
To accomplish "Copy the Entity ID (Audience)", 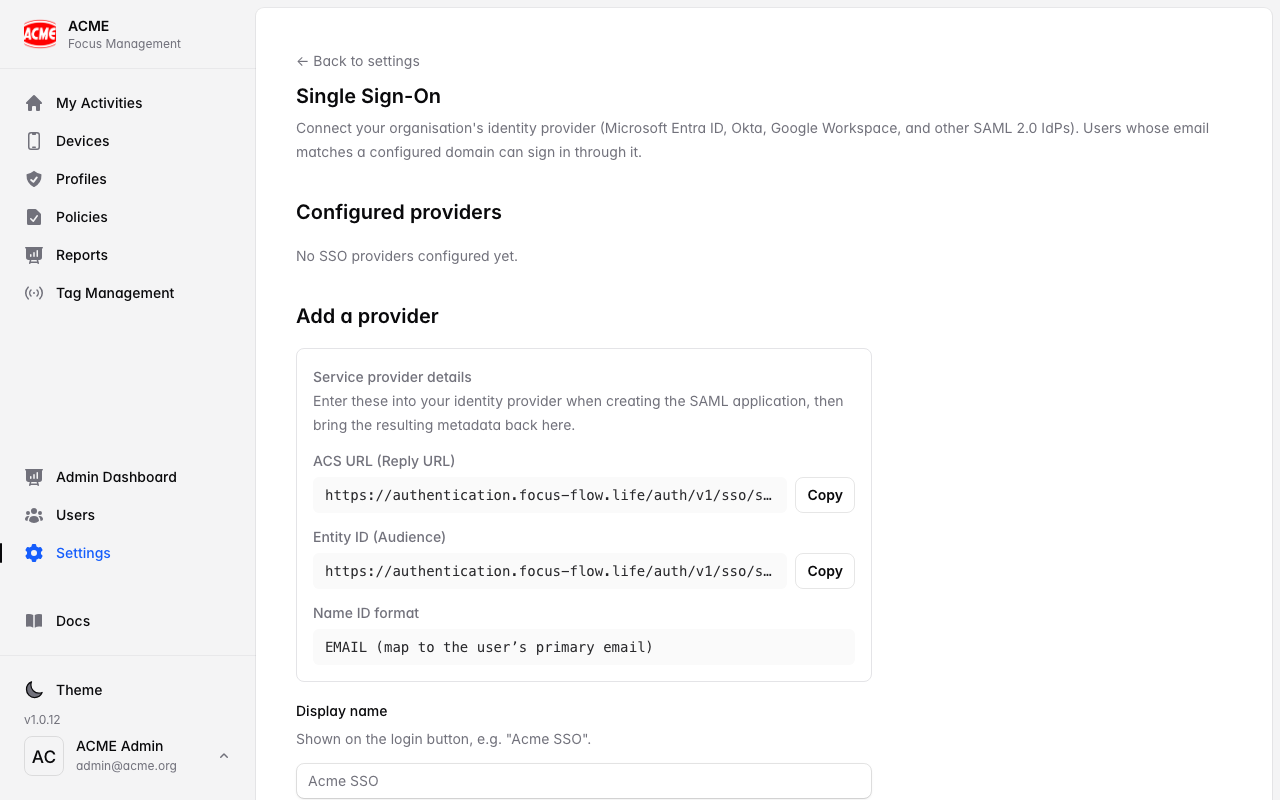I will (x=825, y=571).
